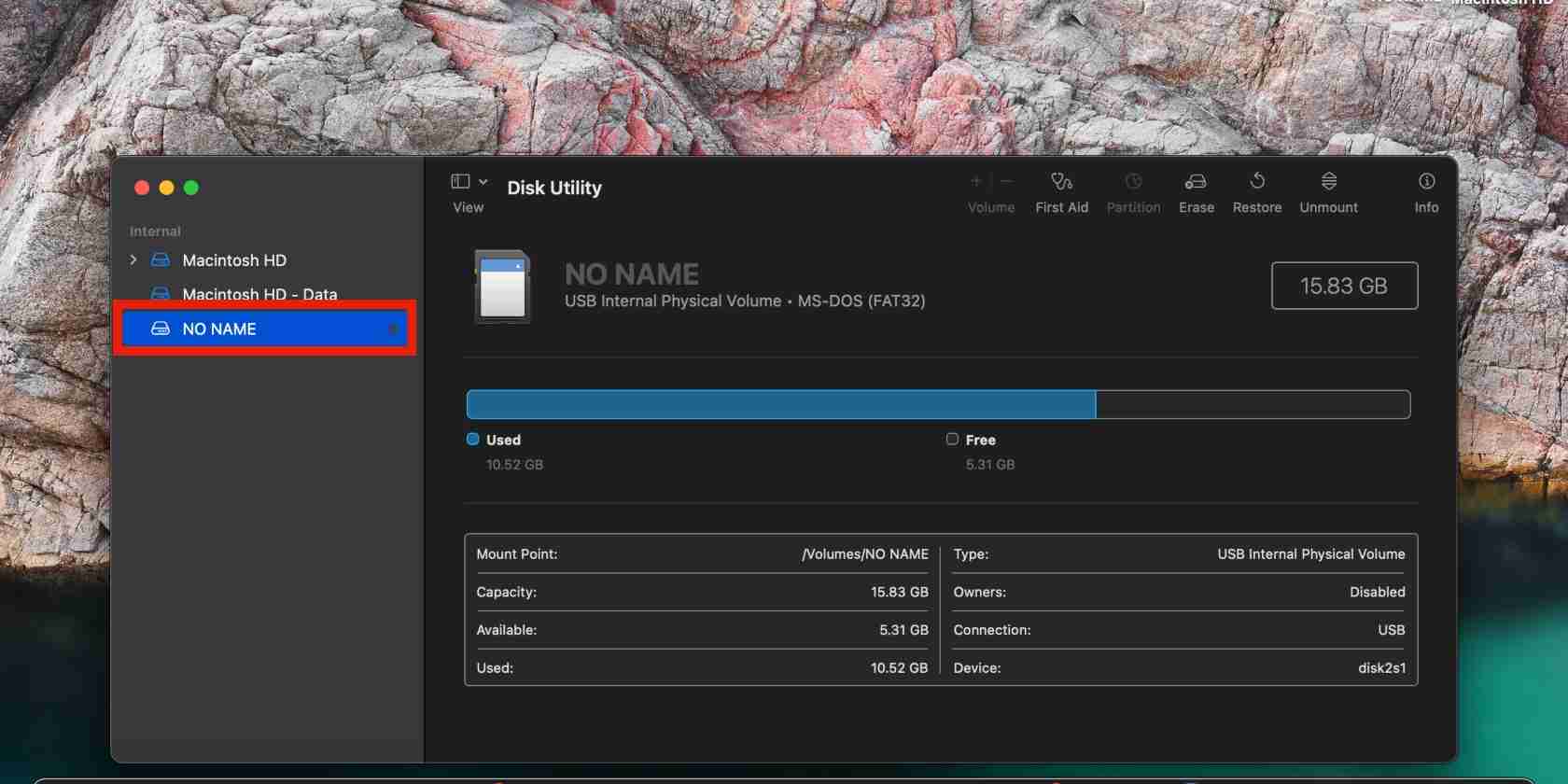Click the 15.83 GB capacity box
This screenshot has height=784, width=1568.
pyautogui.click(x=1344, y=286)
